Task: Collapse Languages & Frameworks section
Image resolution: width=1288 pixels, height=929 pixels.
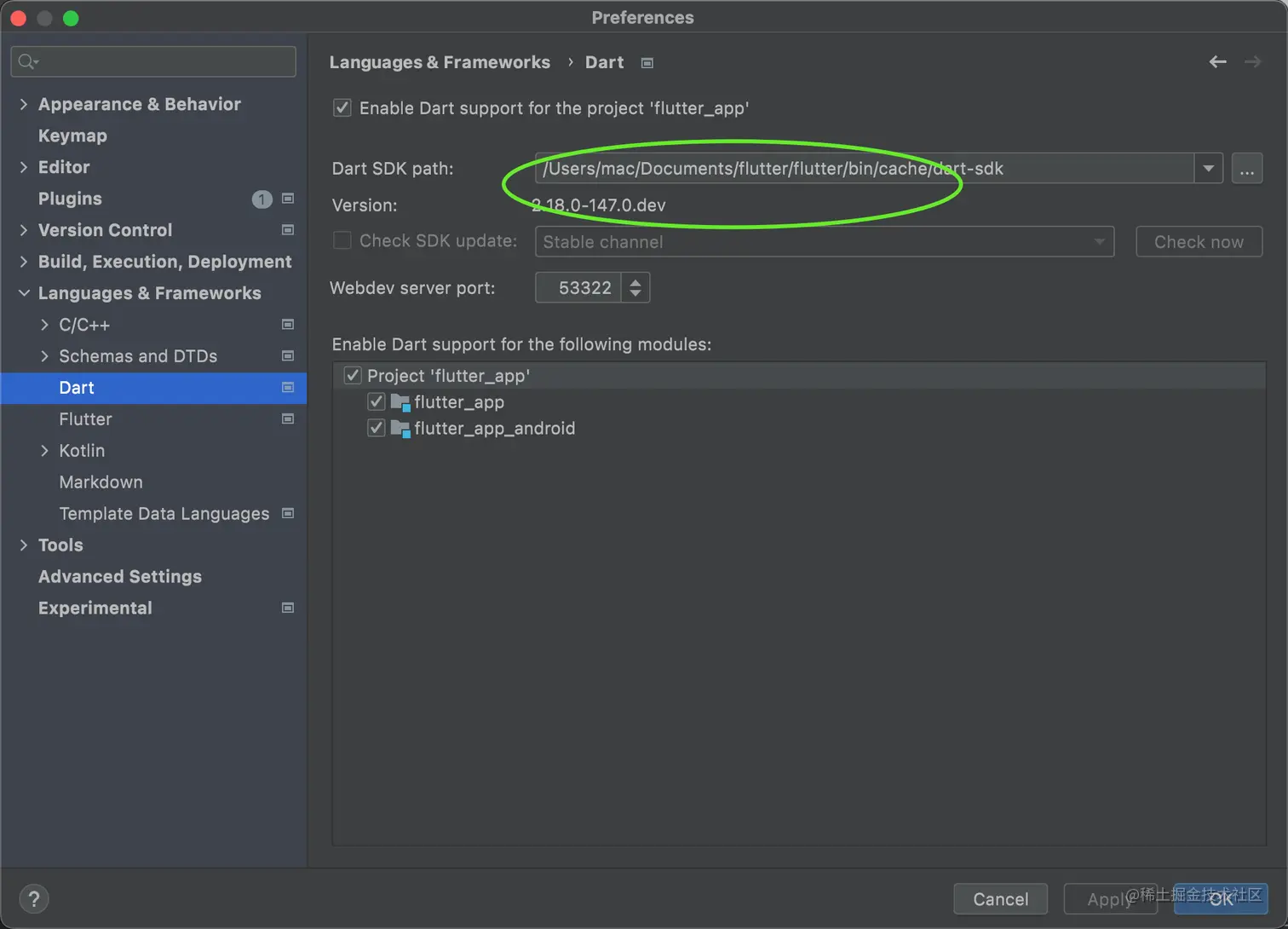Action: click(24, 293)
